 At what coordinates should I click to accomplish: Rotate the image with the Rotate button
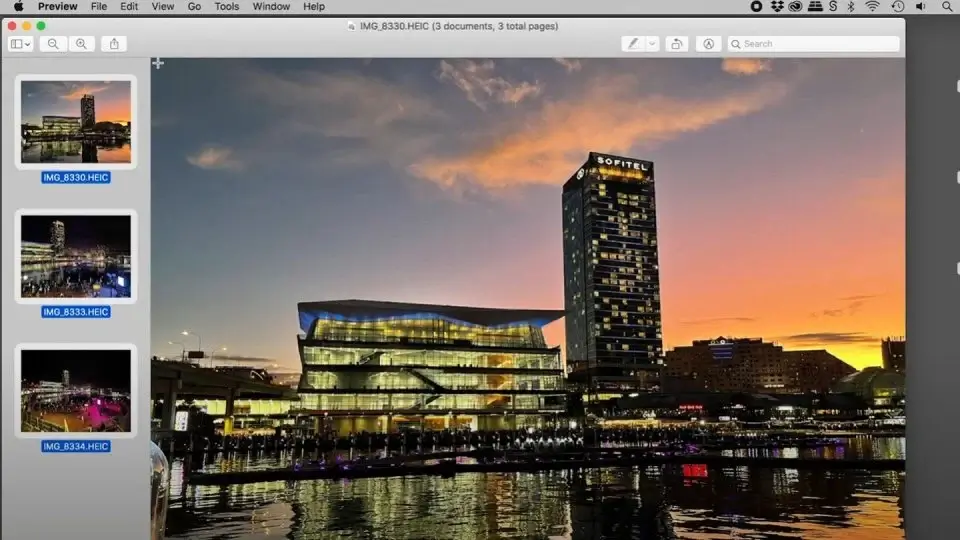677,43
